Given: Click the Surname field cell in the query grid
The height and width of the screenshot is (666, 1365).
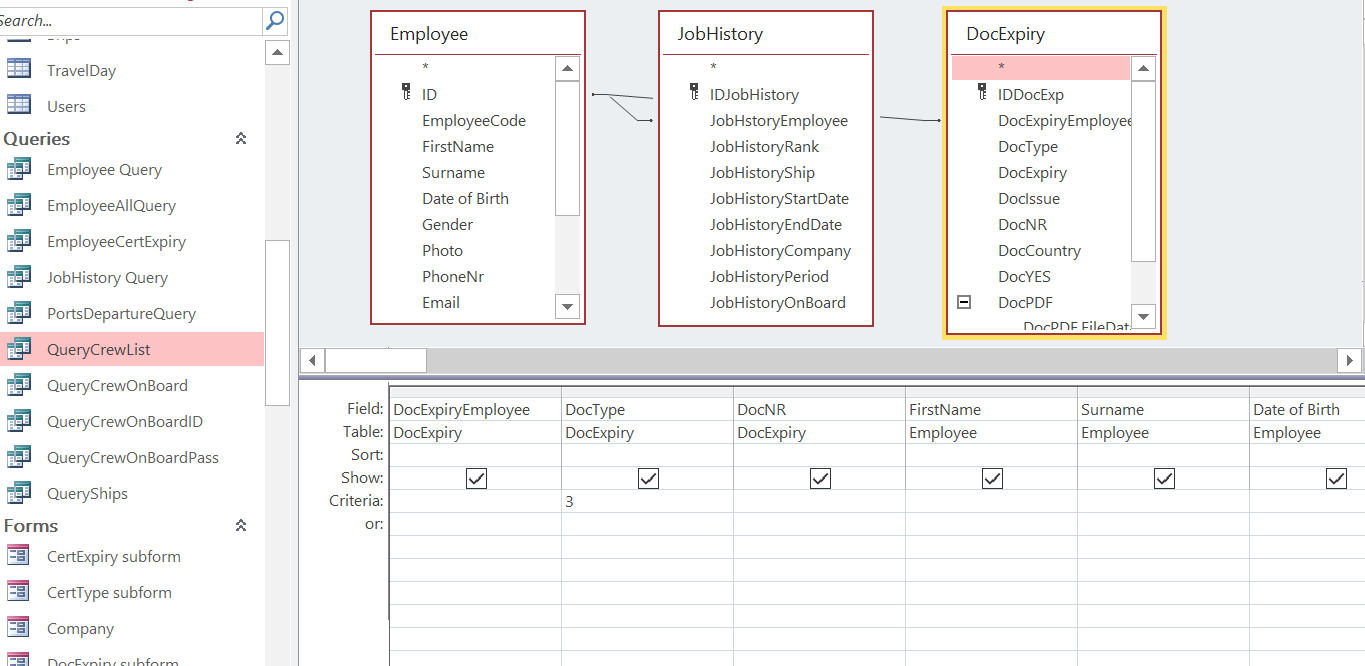Looking at the screenshot, I should 1163,409.
